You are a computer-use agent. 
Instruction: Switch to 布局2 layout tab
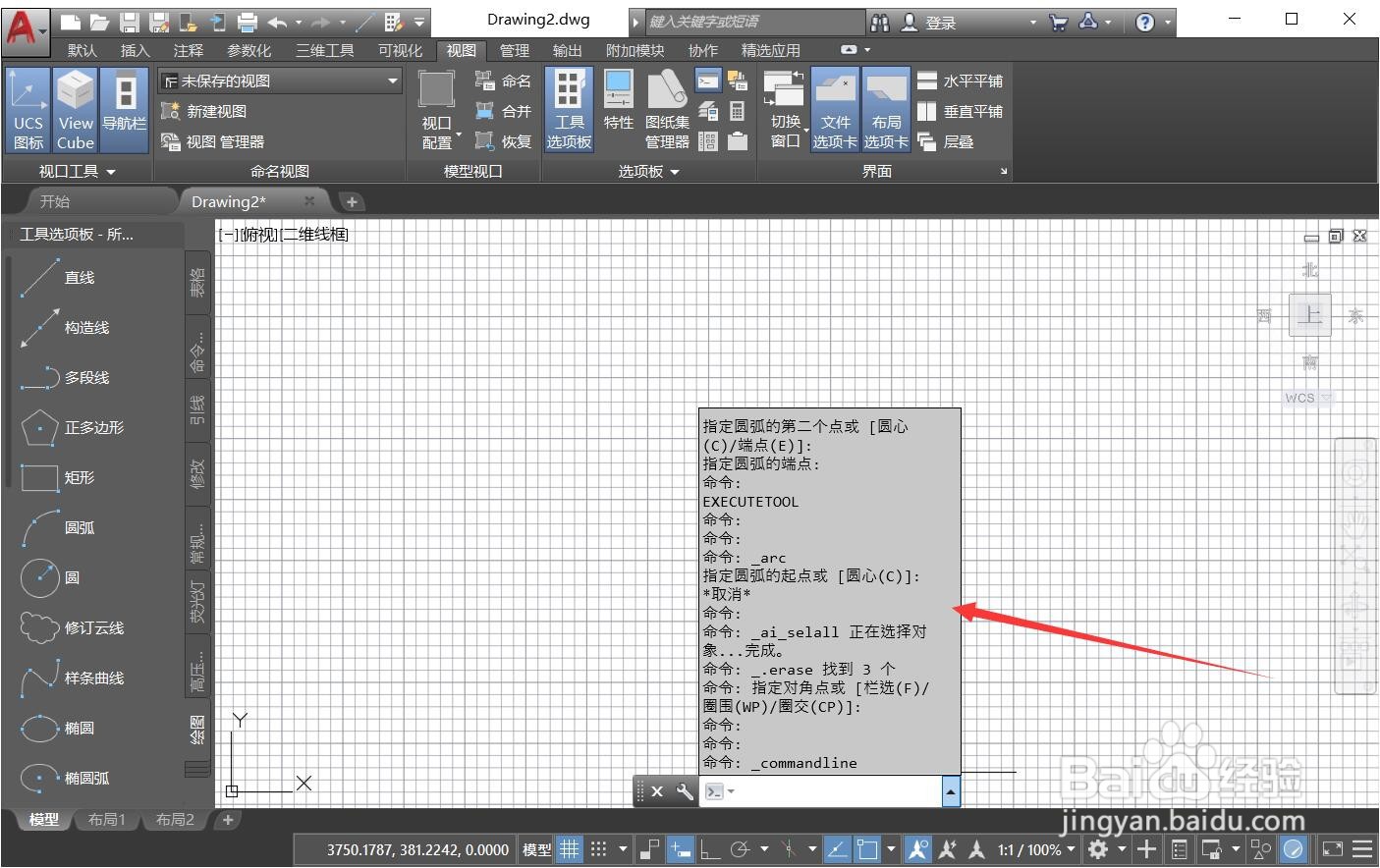[x=175, y=819]
